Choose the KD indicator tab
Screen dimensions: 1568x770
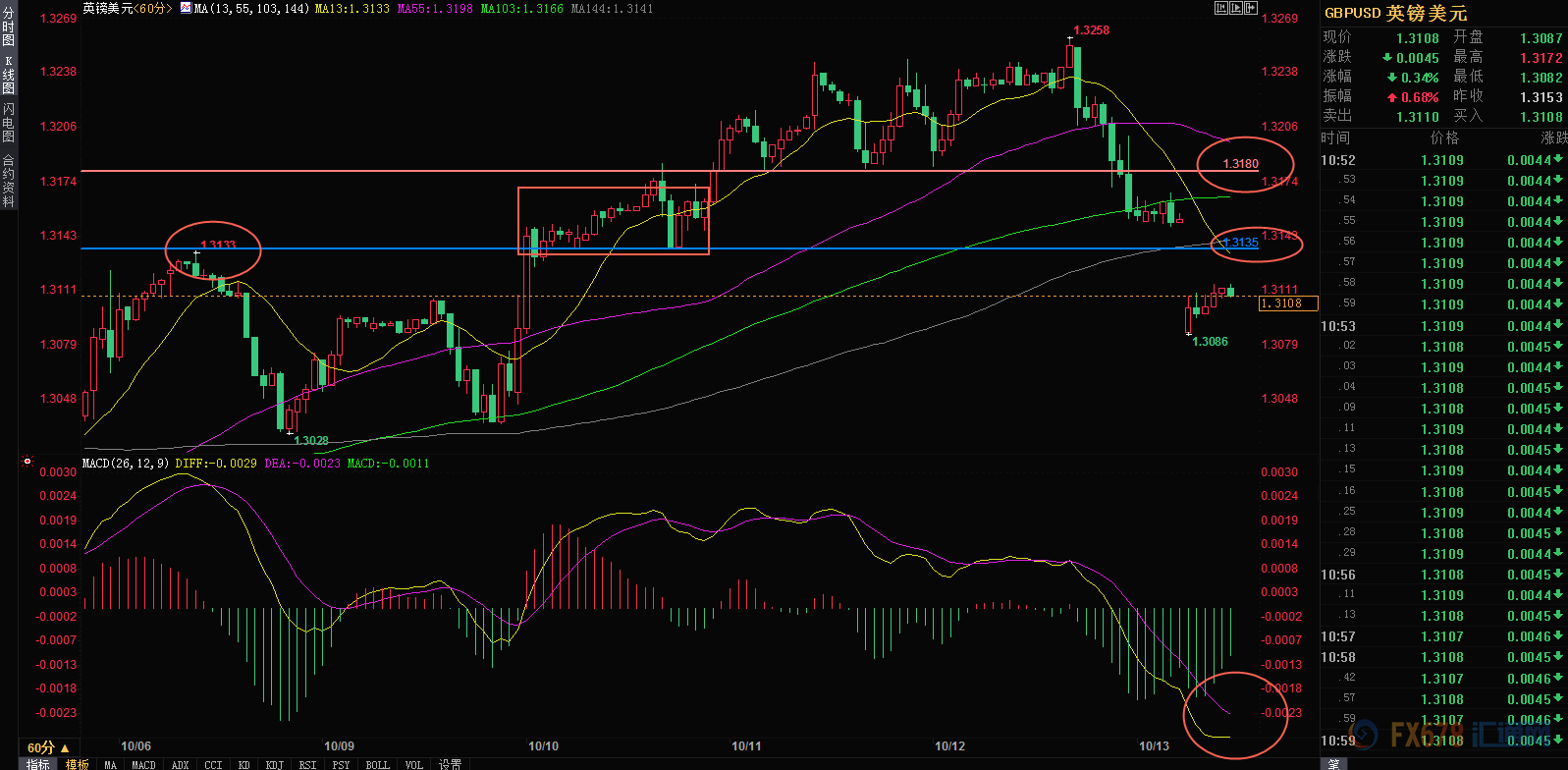pyautogui.click(x=243, y=764)
